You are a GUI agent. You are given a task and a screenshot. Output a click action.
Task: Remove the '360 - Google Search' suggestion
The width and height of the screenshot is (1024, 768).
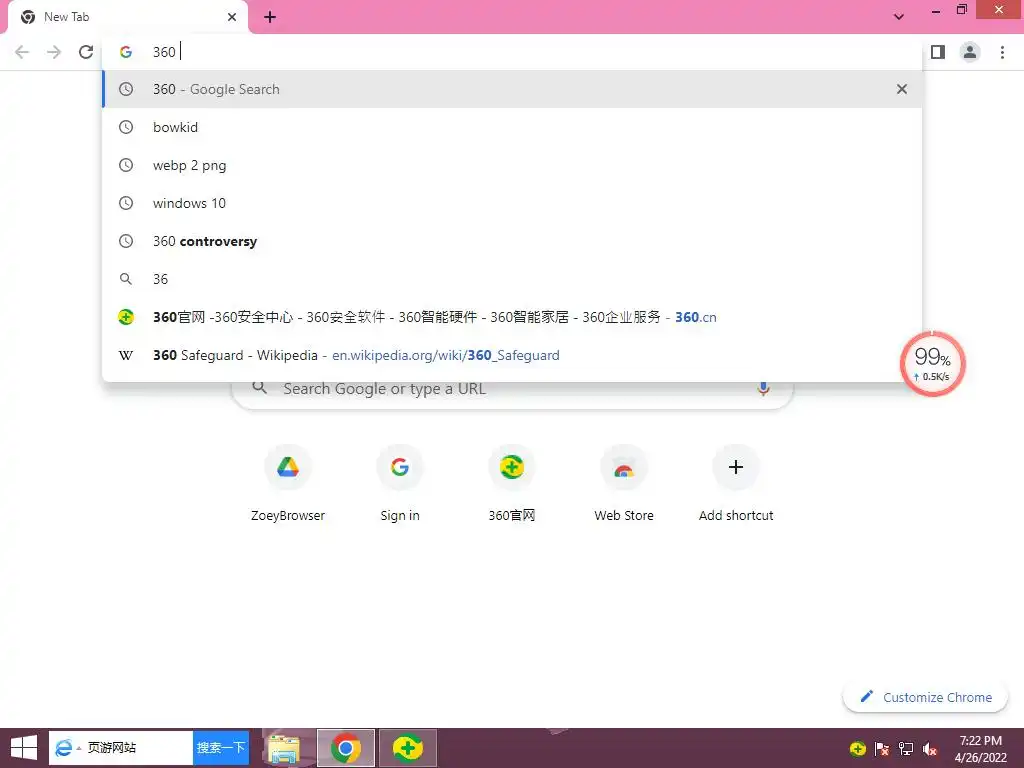pos(902,89)
